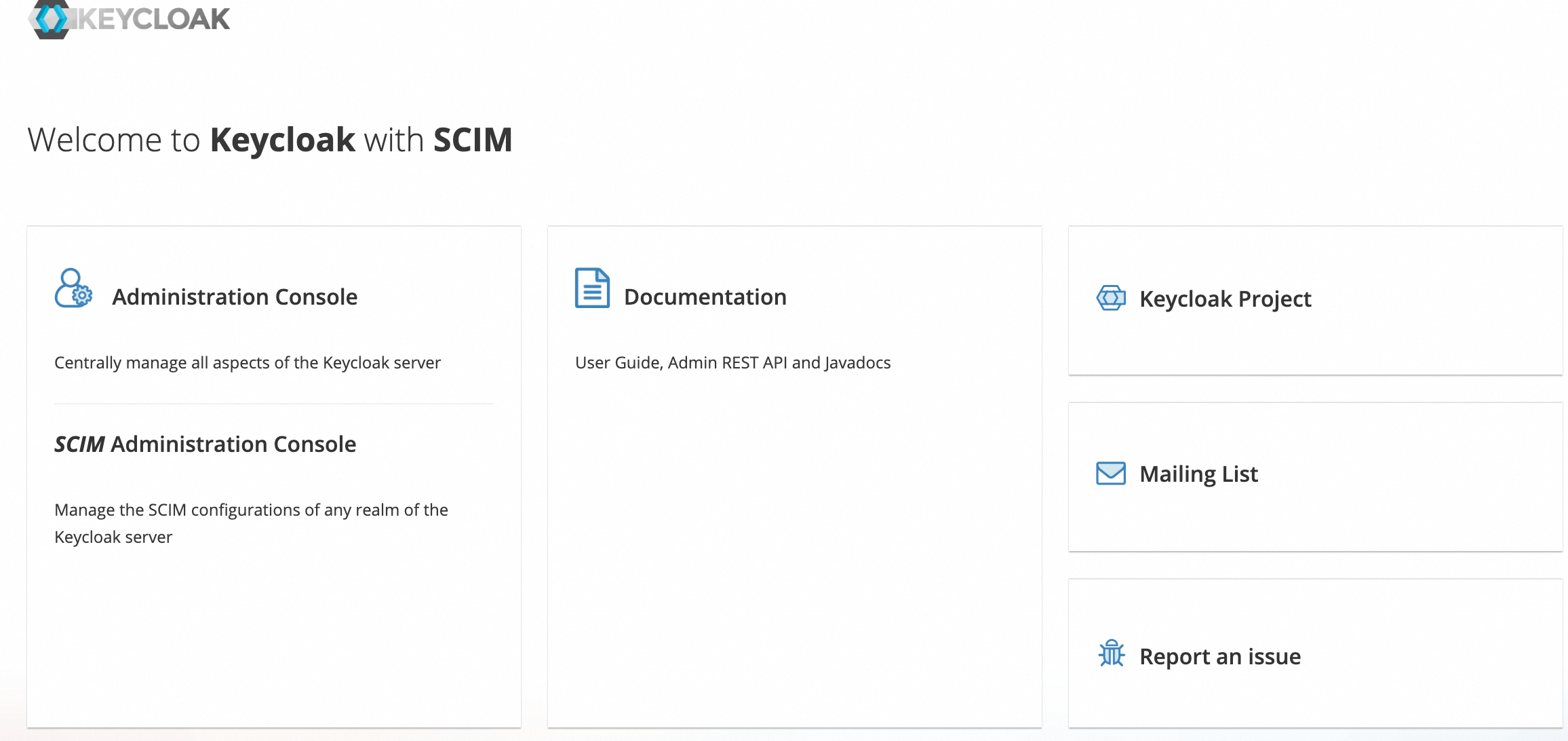
Task: Click the Documentation page icon
Action: 592,288
